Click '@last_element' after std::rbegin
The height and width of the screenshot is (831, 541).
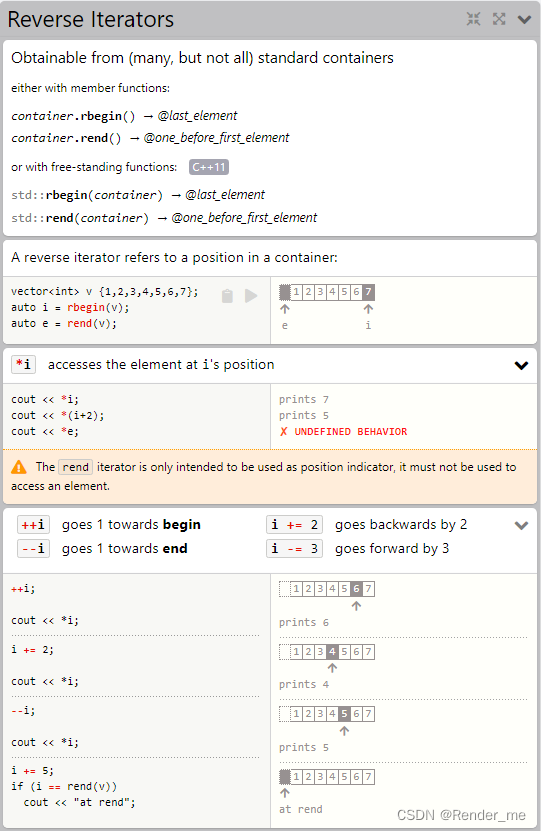(x=225, y=195)
